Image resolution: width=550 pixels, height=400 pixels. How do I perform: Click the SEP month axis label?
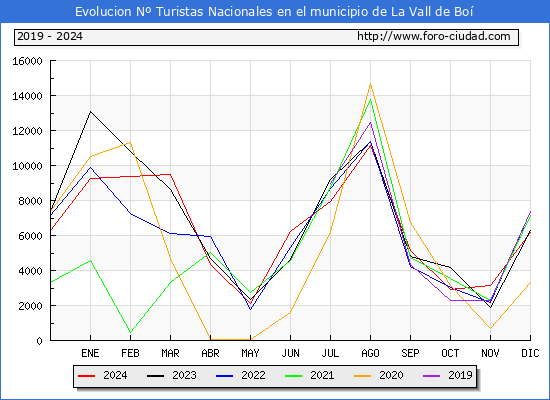tap(410, 353)
